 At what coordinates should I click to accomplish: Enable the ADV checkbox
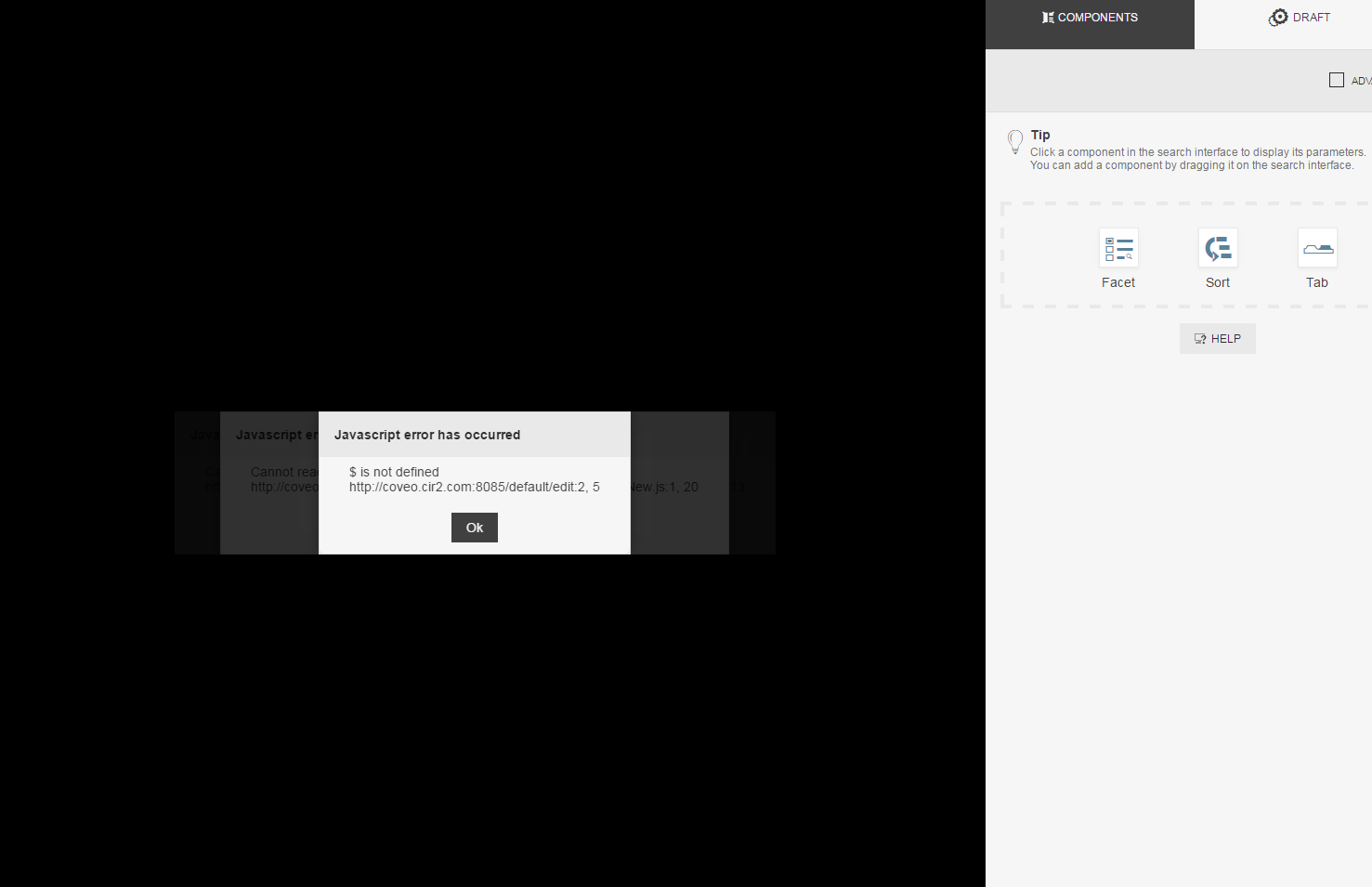click(1337, 80)
